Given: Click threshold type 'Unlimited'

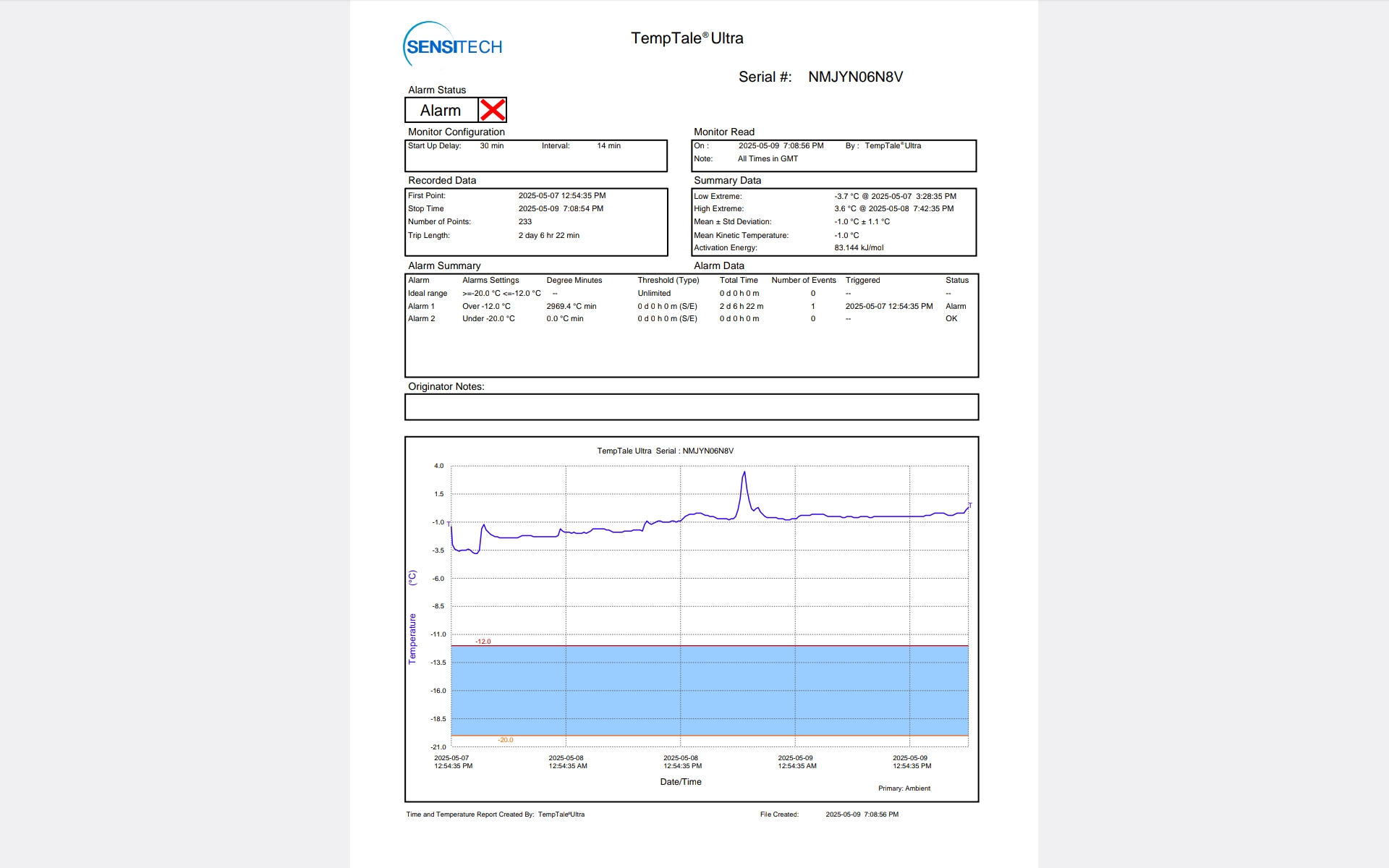Looking at the screenshot, I should (654, 294).
